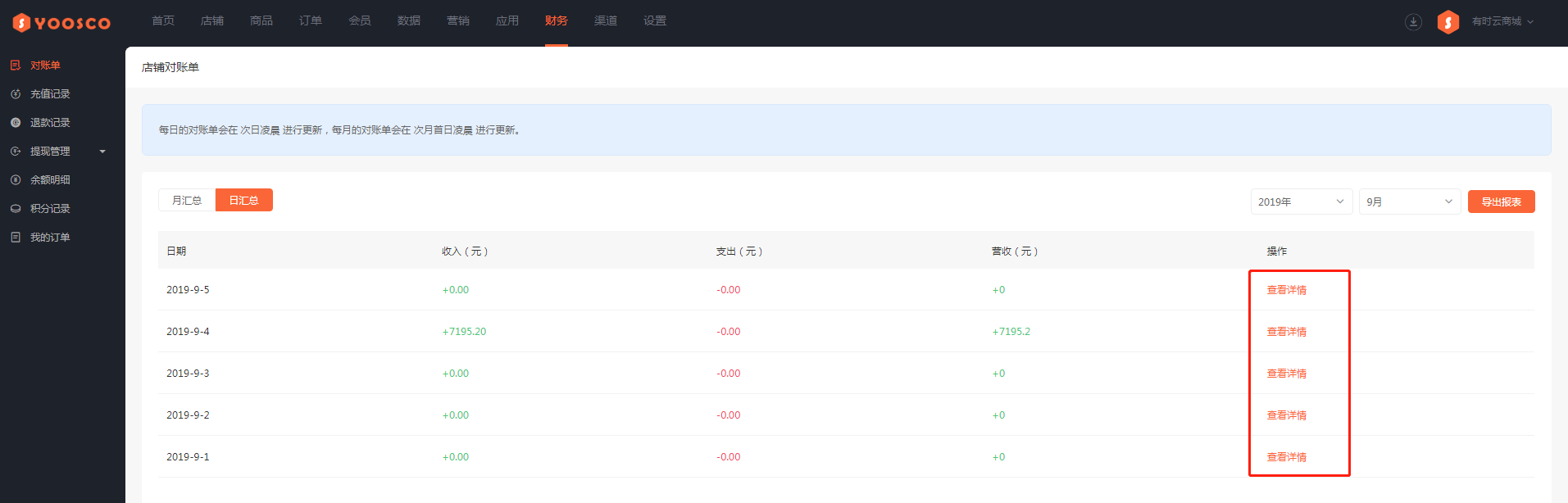View details for 2019-9-4

tap(1287, 332)
